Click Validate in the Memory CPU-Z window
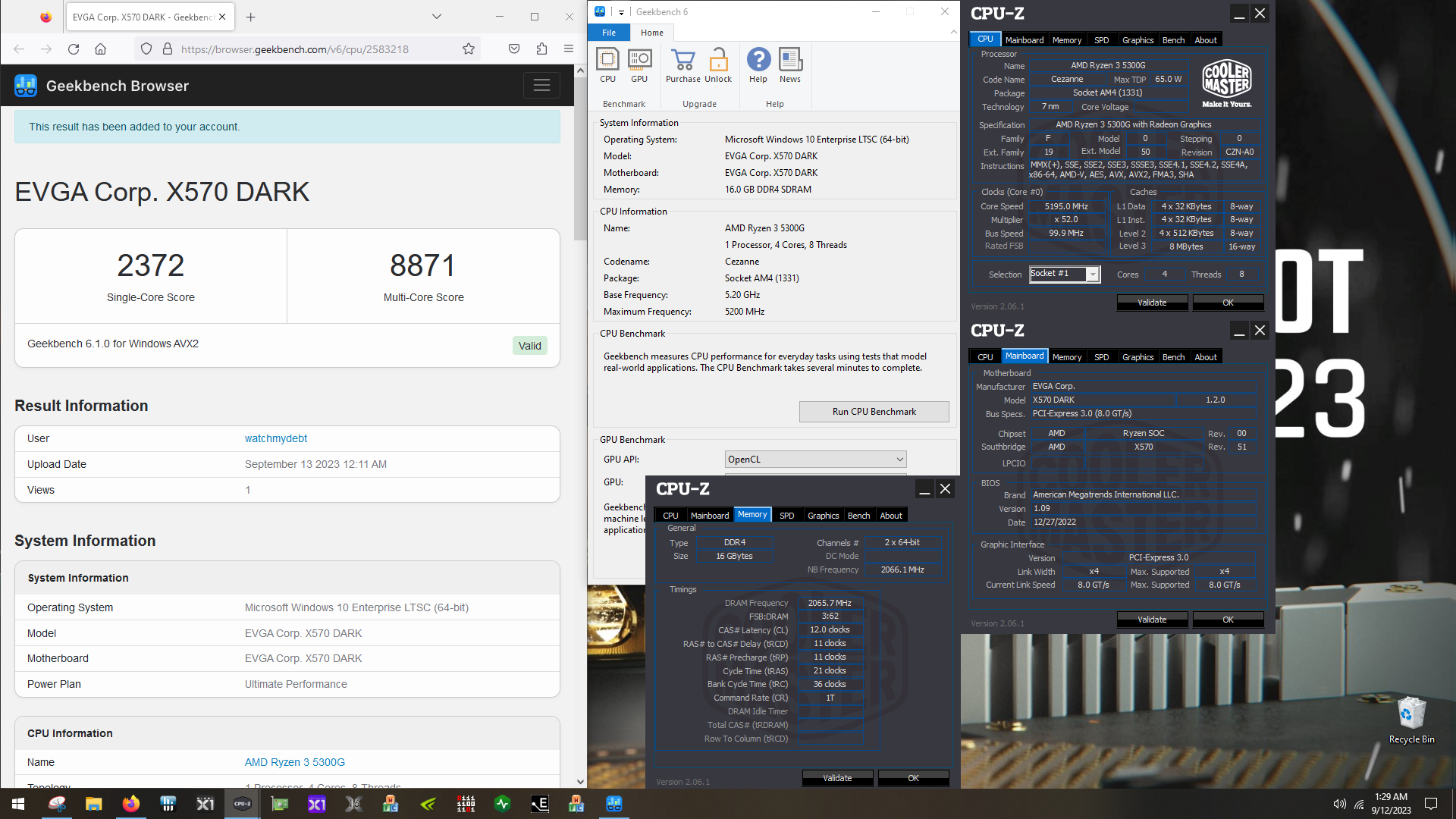 pos(837,778)
